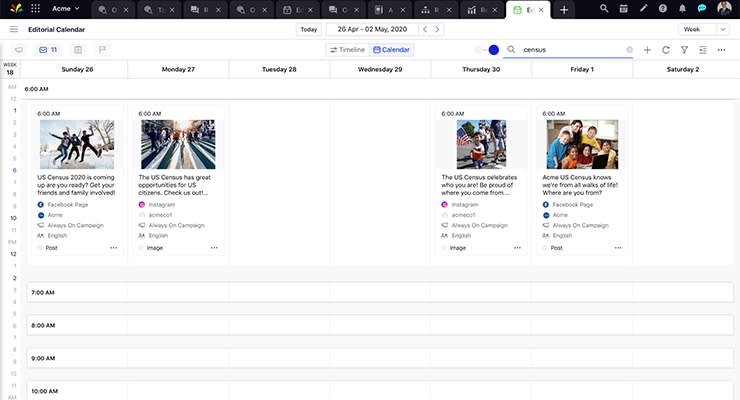Viewport: 740px width, 400px height.
Task: Click the global search magnifier in top bar
Action: pyautogui.click(x=604, y=8)
